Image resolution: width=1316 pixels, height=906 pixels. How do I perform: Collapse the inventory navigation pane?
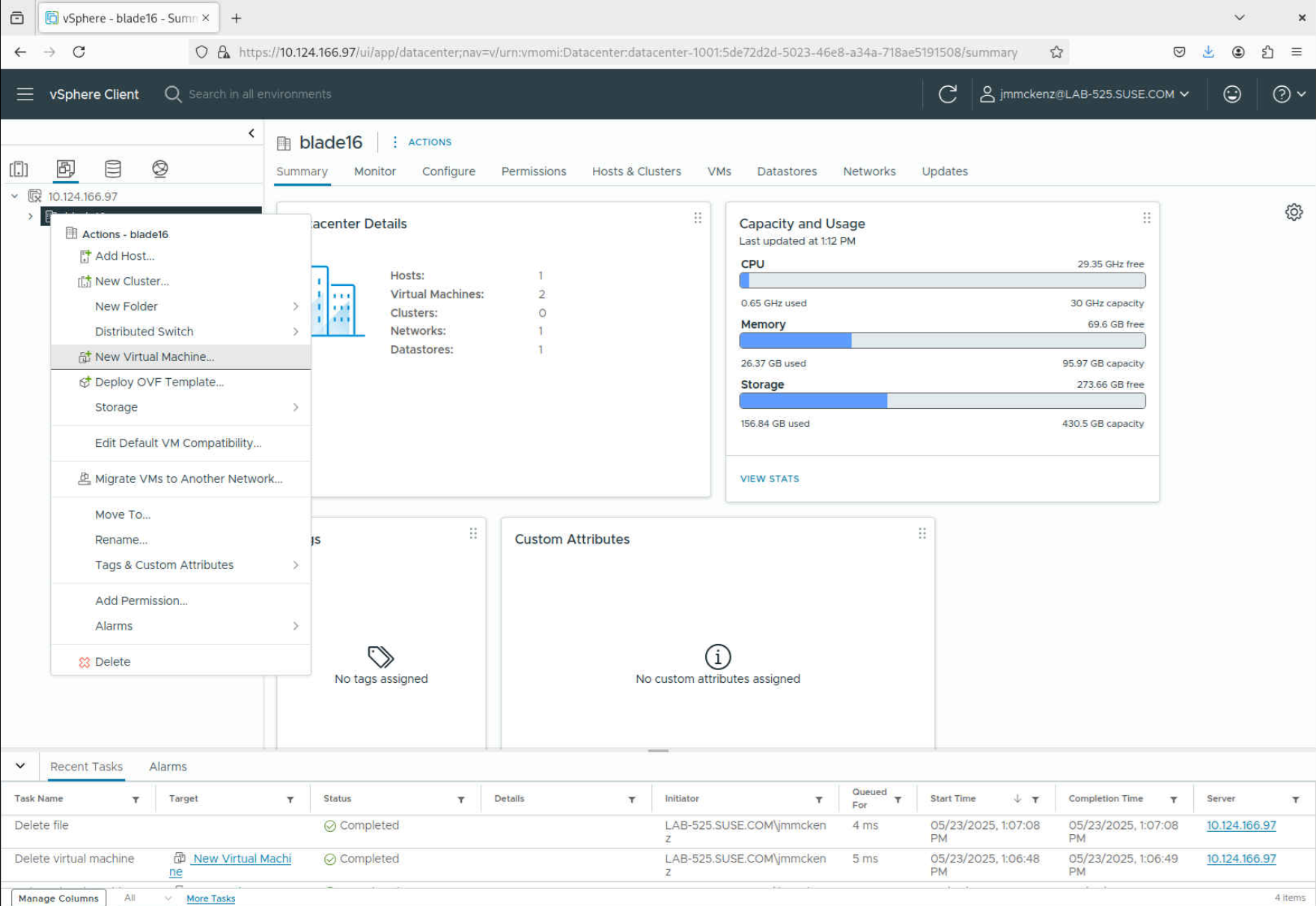click(251, 133)
